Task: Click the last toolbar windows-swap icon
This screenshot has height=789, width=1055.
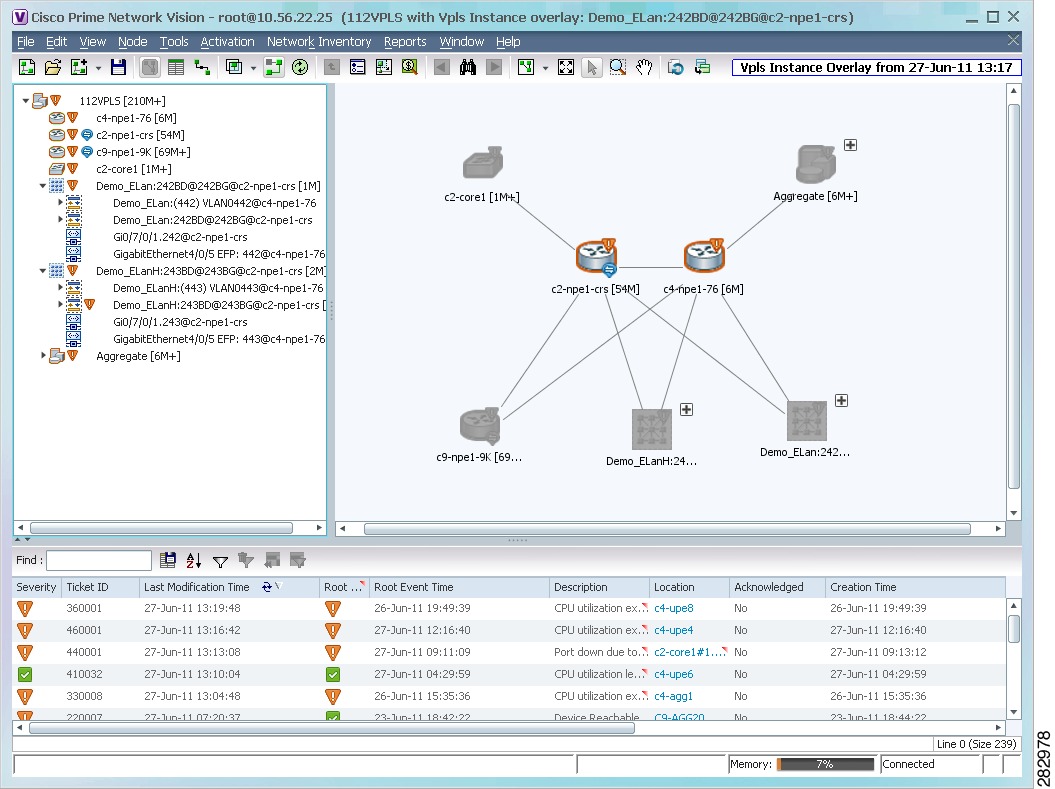Action: tap(702, 67)
